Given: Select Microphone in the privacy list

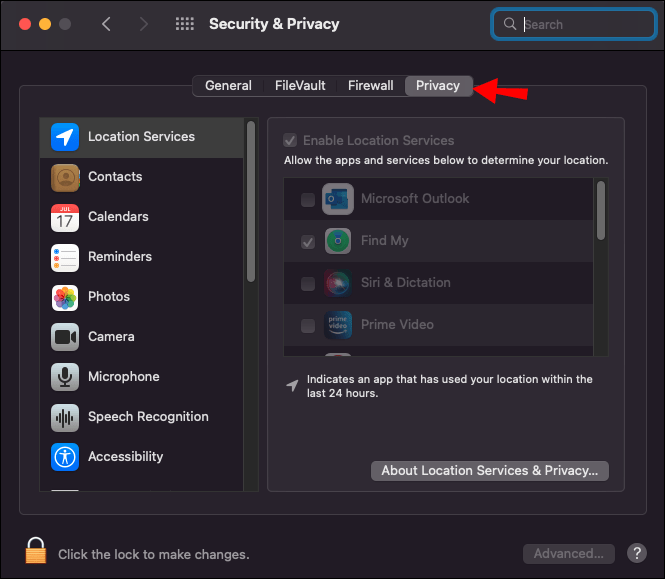Looking at the screenshot, I should pos(142,377).
